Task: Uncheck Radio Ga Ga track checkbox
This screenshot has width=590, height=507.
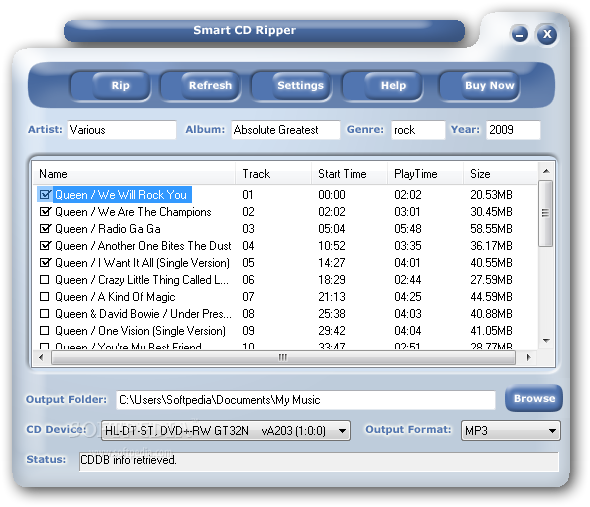Action: 45,228
